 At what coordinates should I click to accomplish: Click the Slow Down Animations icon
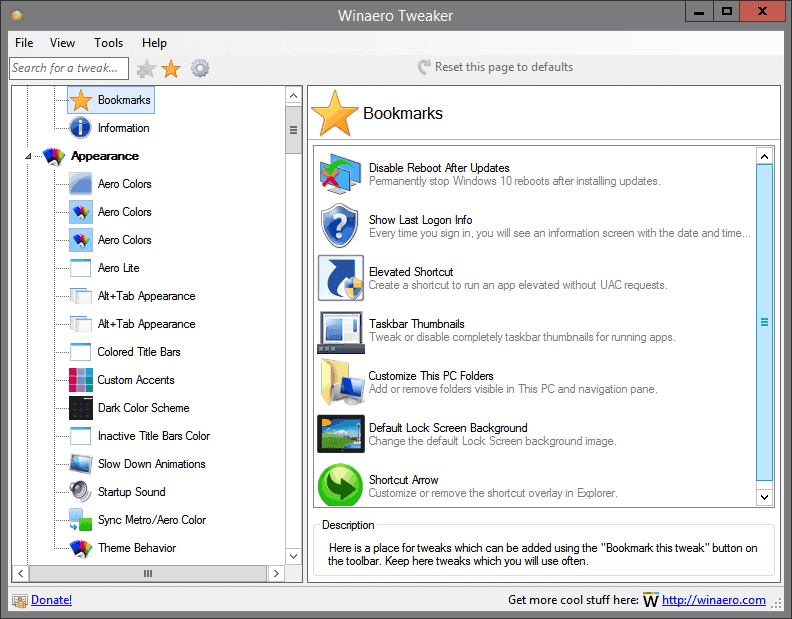point(81,464)
